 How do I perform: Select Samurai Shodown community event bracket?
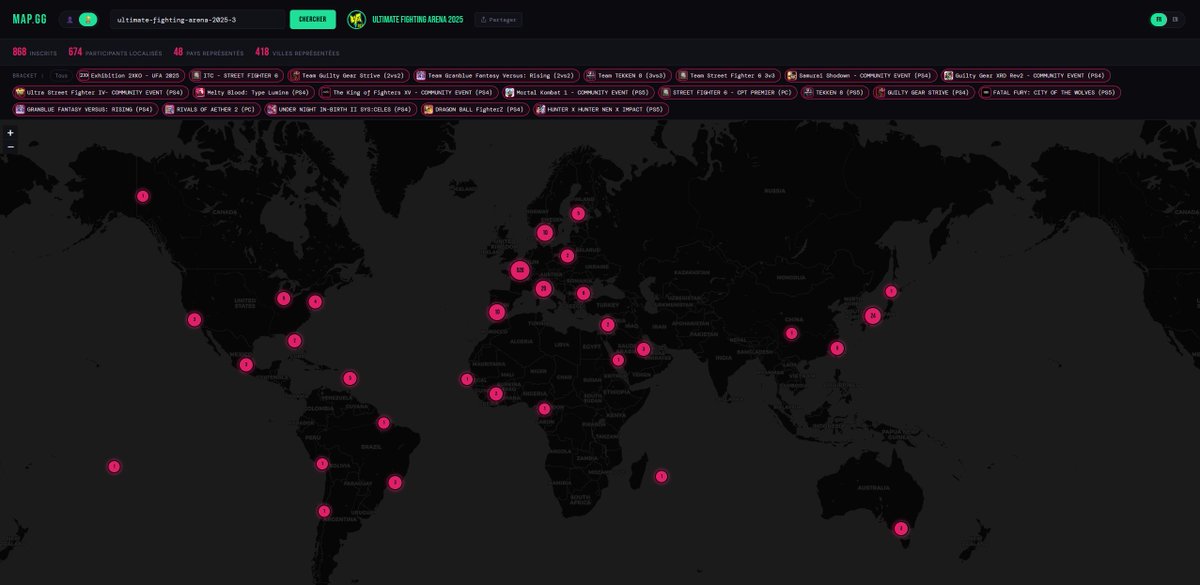pyautogui.click(x=861, y=75)
